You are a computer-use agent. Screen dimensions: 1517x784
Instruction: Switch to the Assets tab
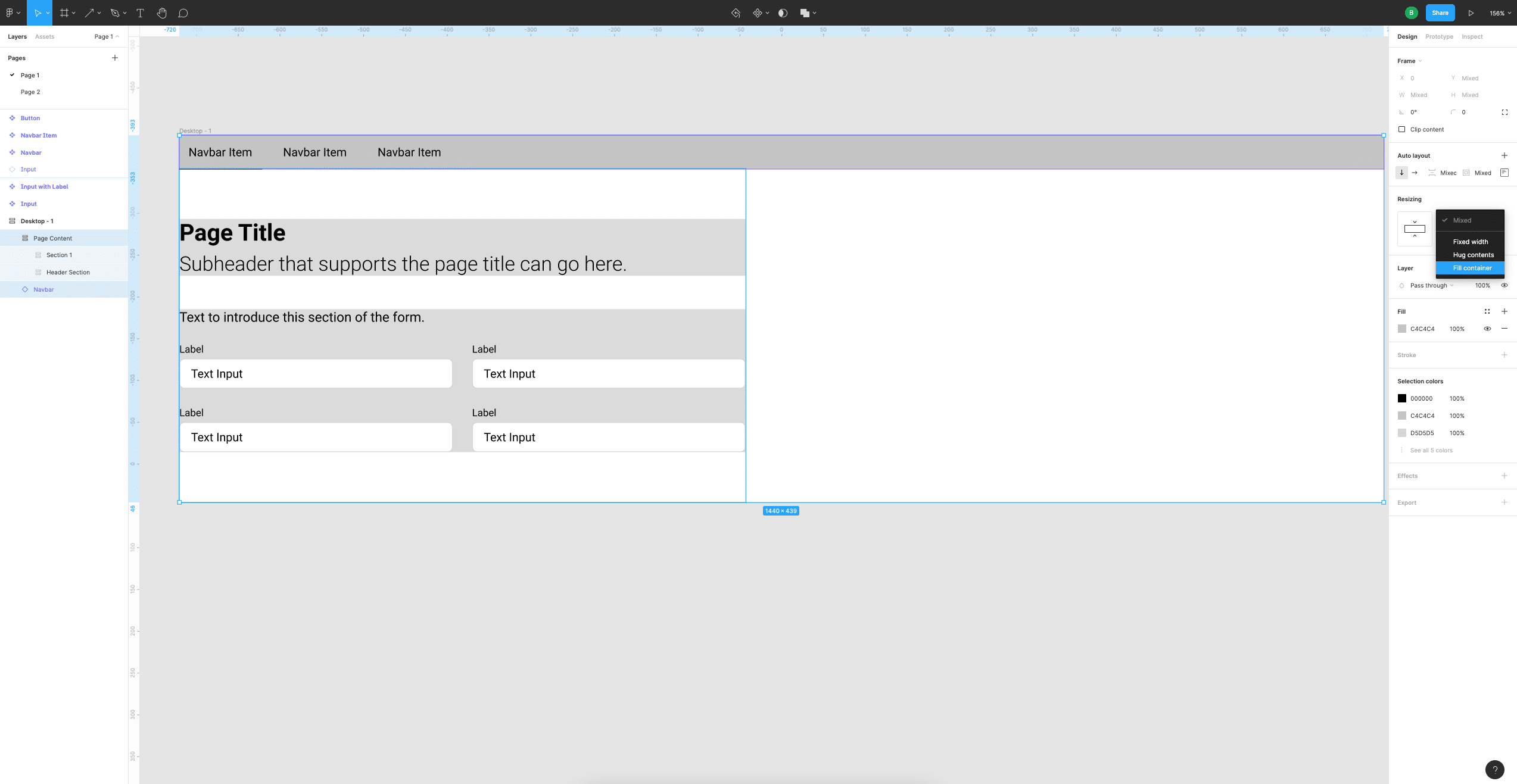44,36
